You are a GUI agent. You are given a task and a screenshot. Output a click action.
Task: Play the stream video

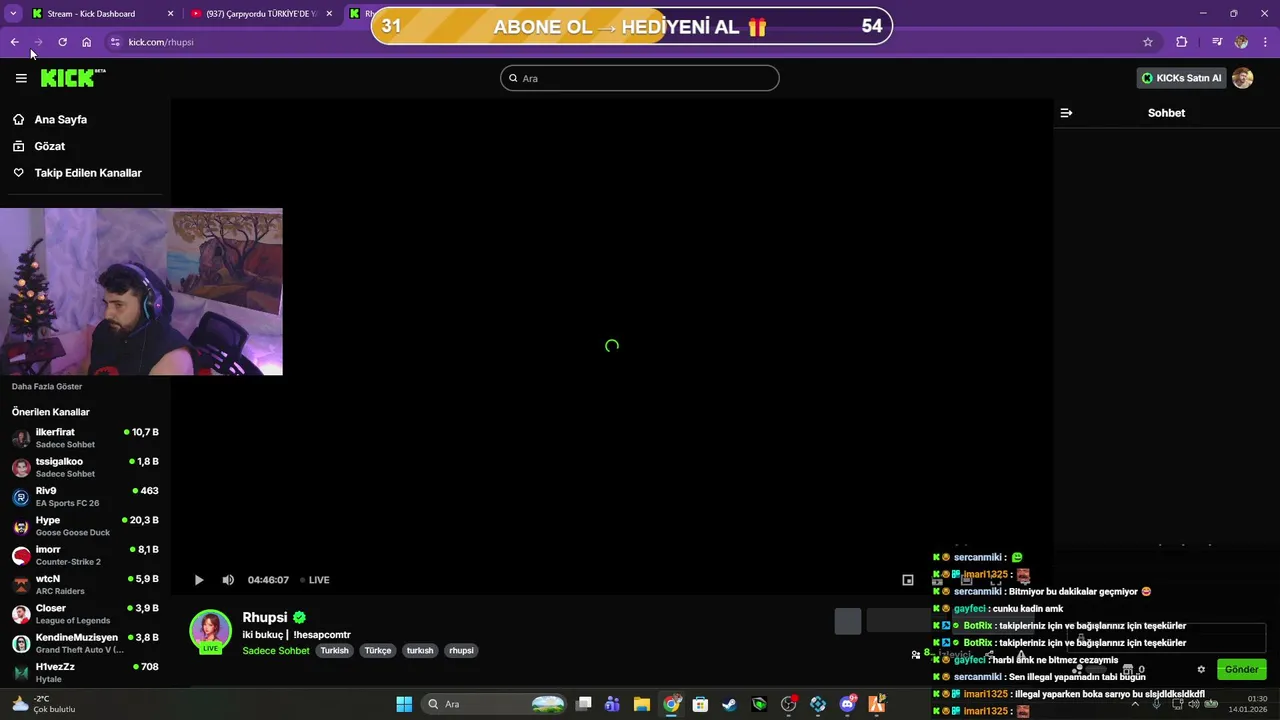point(199,580)
